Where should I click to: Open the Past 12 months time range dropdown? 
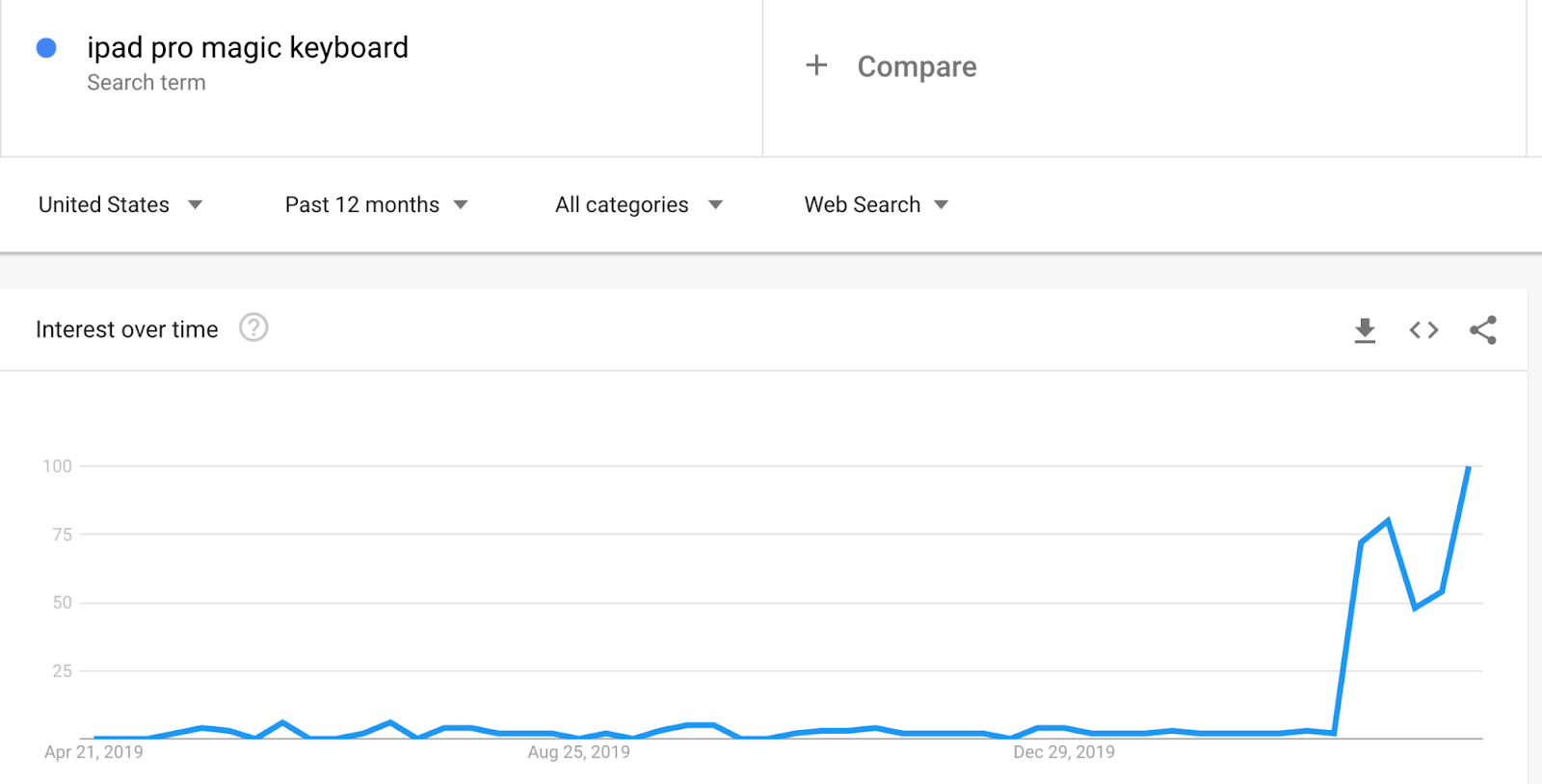(374, 204)
